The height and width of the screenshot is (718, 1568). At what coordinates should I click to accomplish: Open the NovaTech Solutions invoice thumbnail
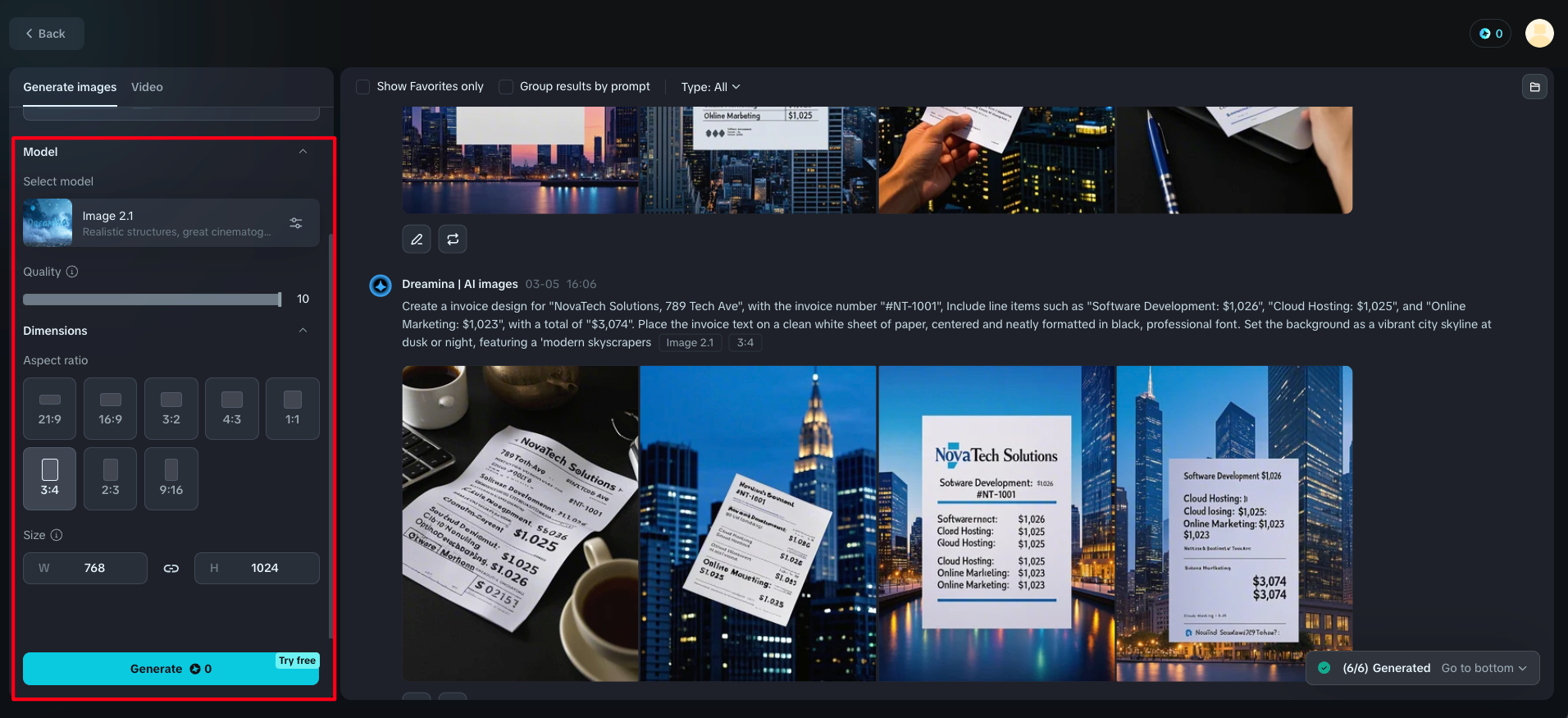[996, 524]
